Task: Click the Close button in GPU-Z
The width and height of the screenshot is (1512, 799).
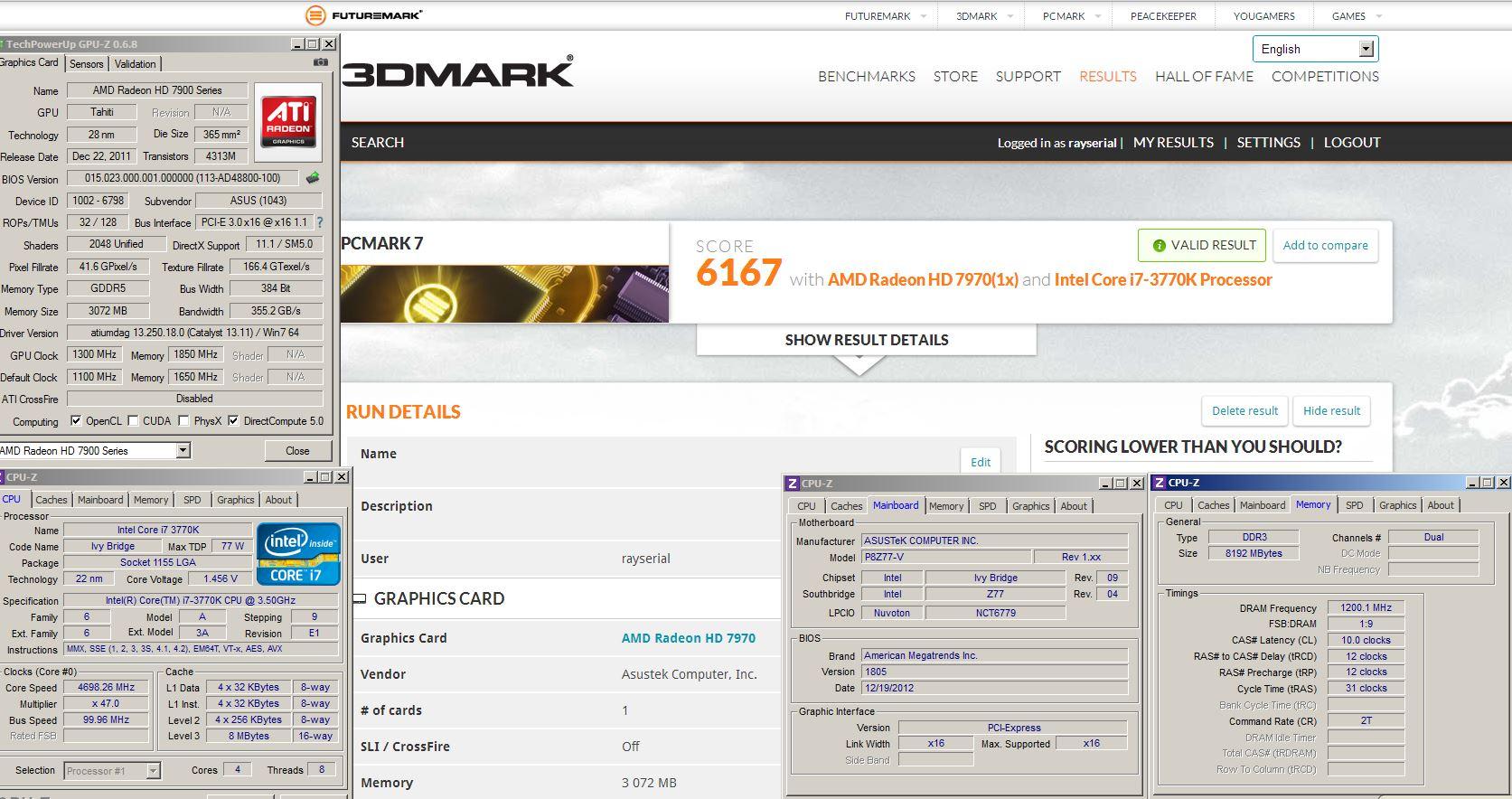Action: tap(297, 450)
